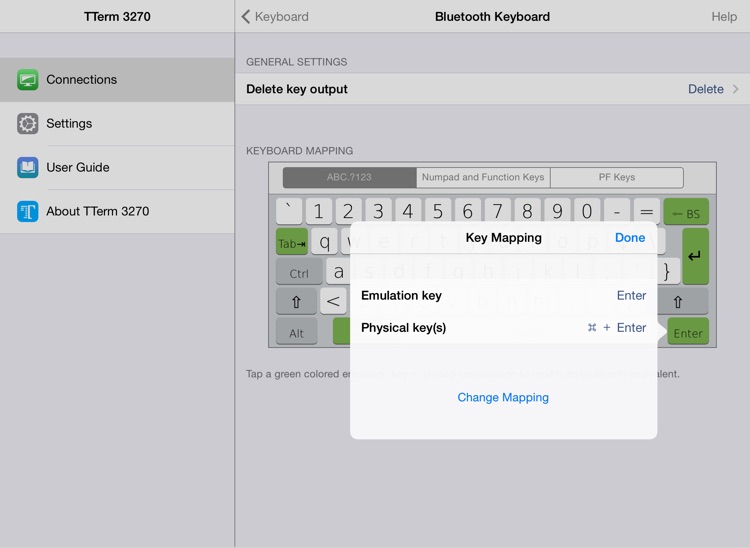
Task: Tap Change Mapping link
Action: coord(503,397)
